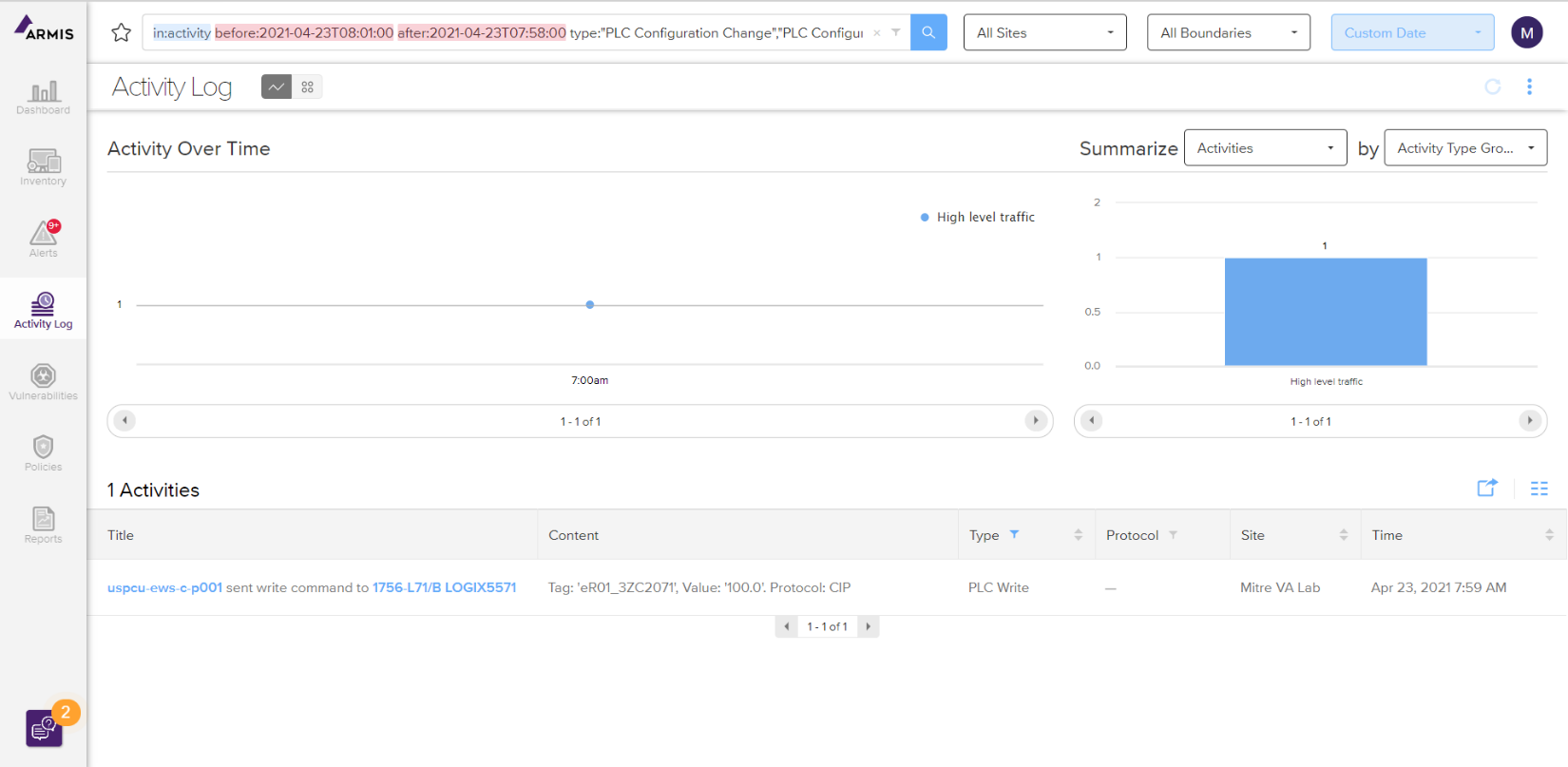The height and width of the screenshot is (767, 1568).
Task: Open the Summarize Activities dropdown
Action: [x=1265, y=147]
